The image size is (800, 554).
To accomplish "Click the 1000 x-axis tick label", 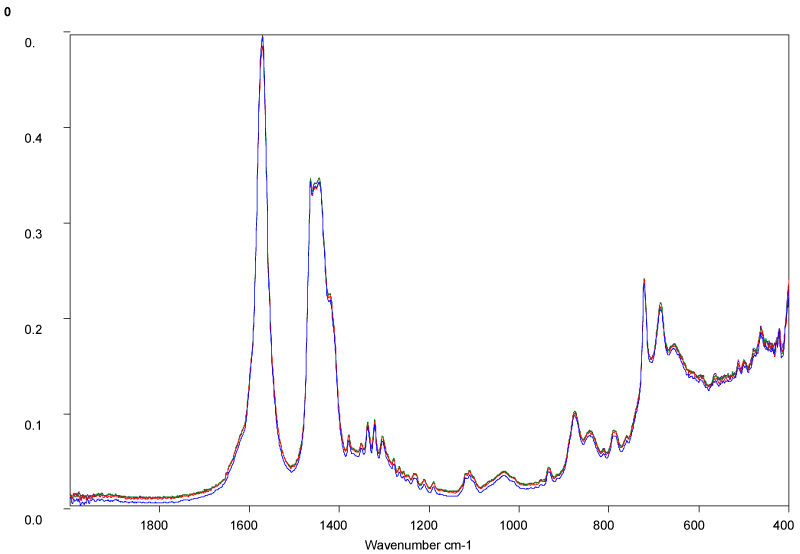I will (513, 526).
